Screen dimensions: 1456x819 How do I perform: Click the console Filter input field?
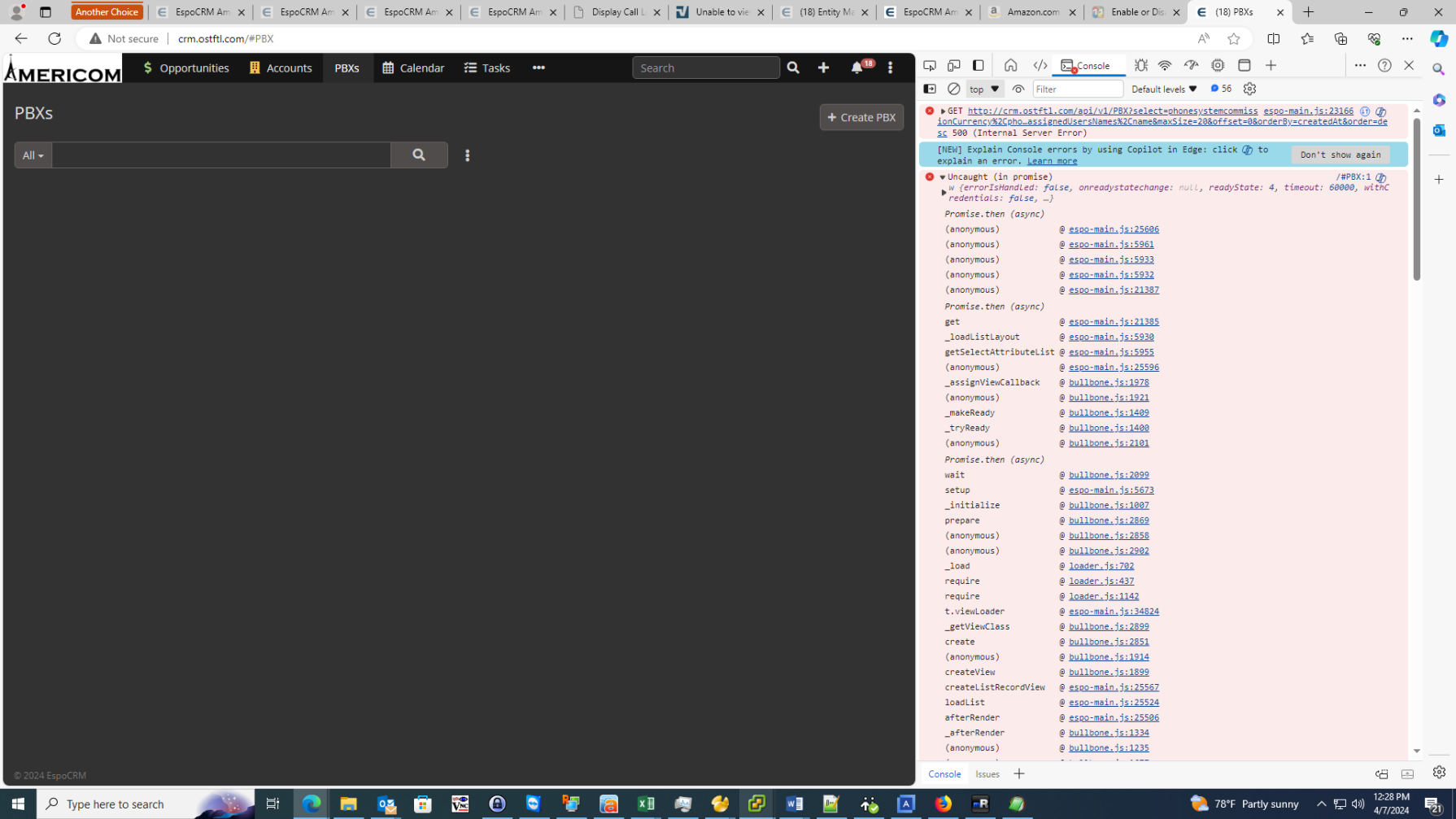[1077, 89]
